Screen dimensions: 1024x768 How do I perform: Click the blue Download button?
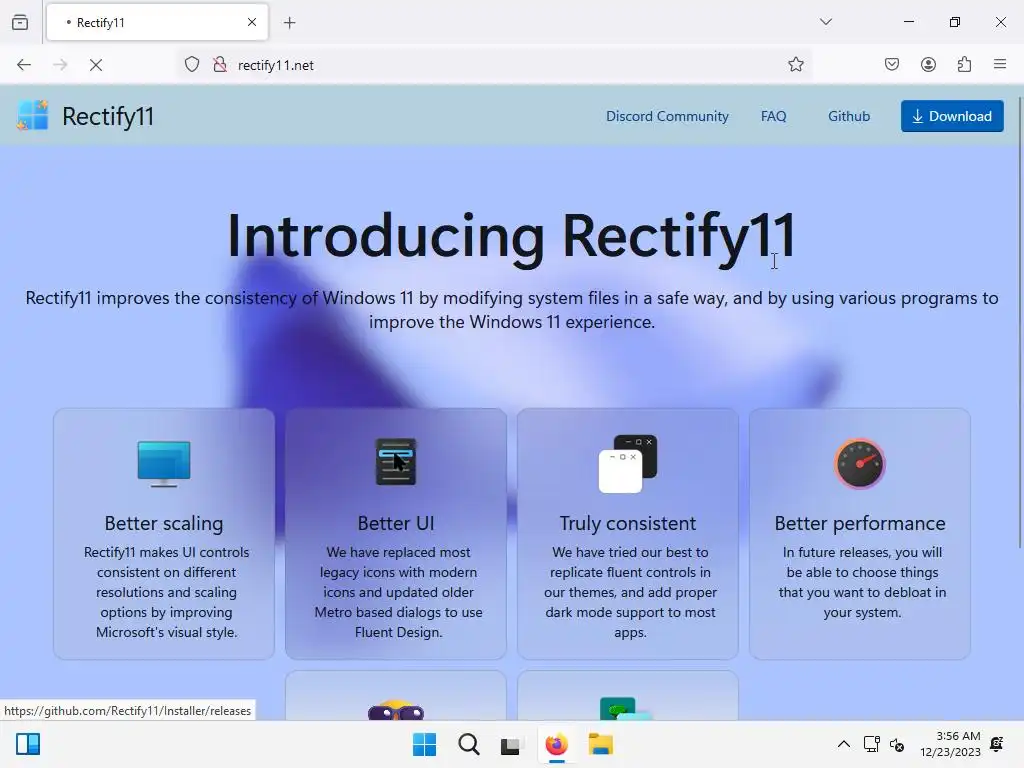tap(952, 116)
